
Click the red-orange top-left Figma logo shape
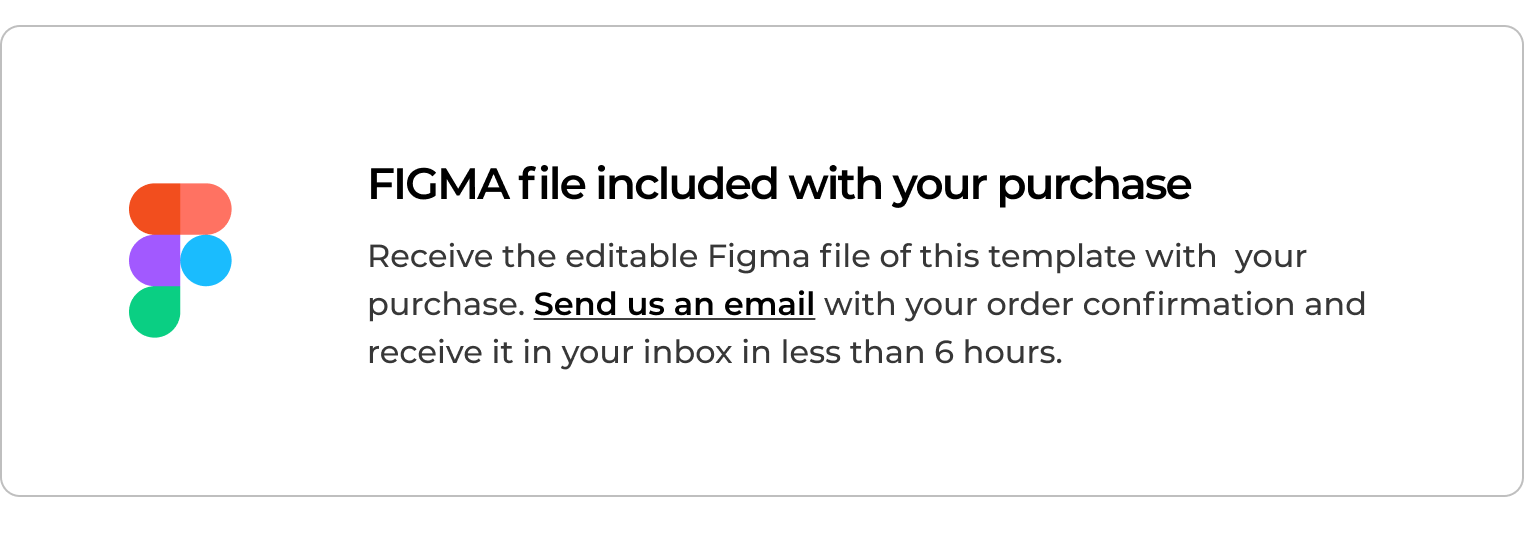pyautogui.click(x=154, y=208)
